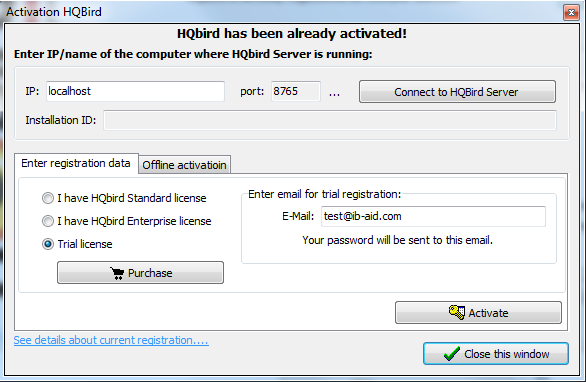Click the green checkmark icon
The image size is (586, 382).
tap(451, 354)
